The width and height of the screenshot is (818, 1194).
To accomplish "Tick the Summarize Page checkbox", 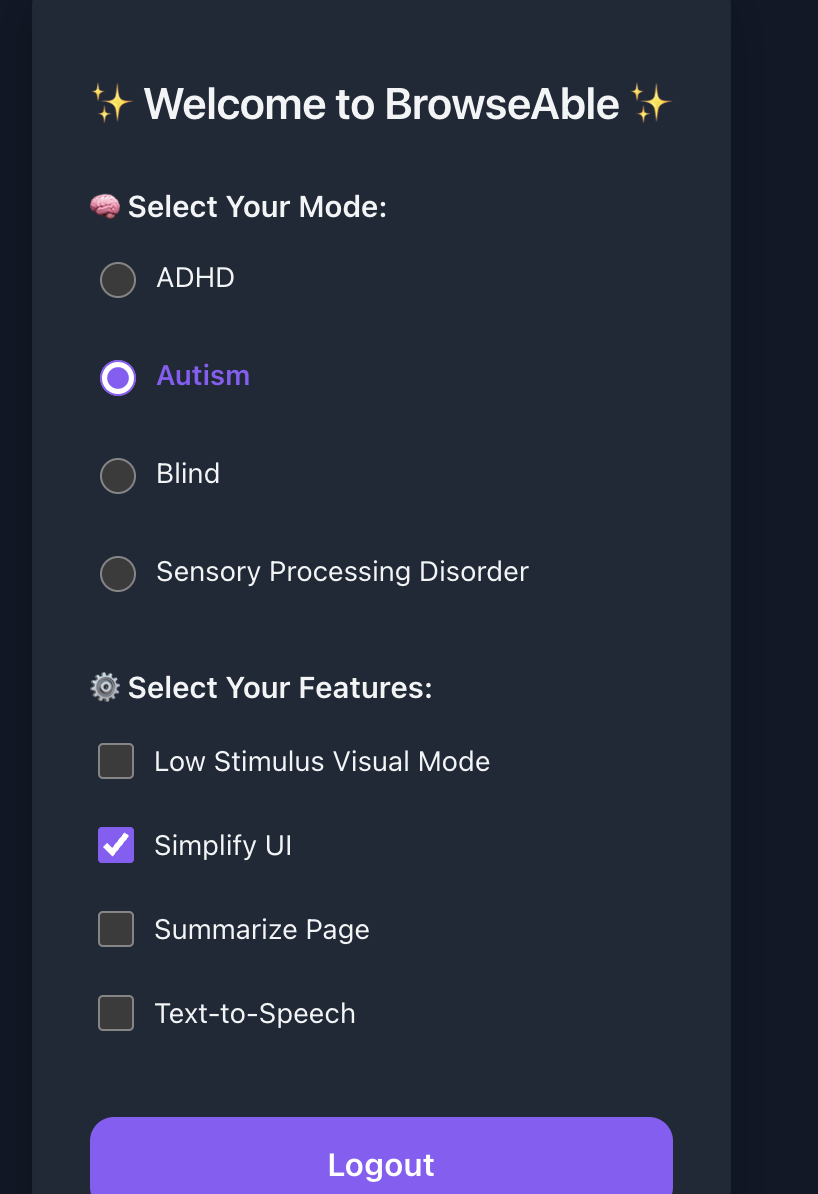I will click(x=116, y=929).
